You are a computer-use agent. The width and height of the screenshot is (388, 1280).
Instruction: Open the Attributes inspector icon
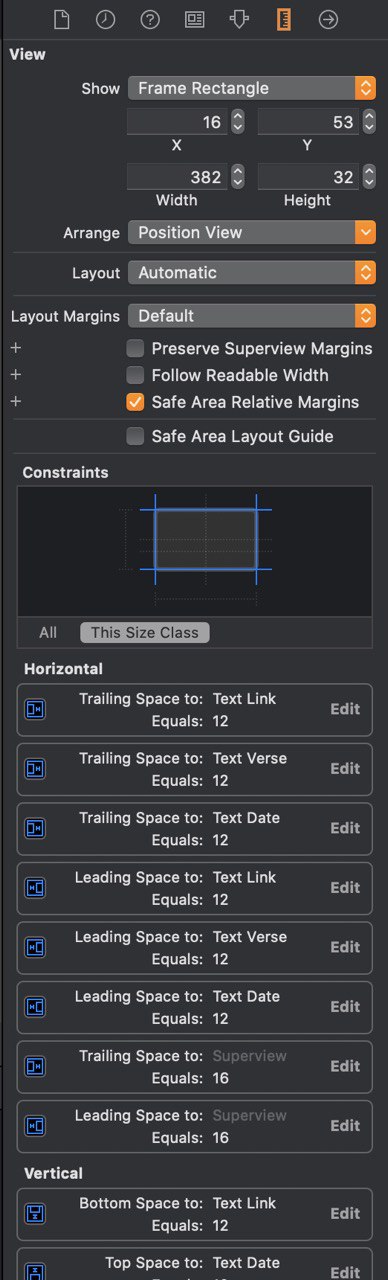coord(238,19)
